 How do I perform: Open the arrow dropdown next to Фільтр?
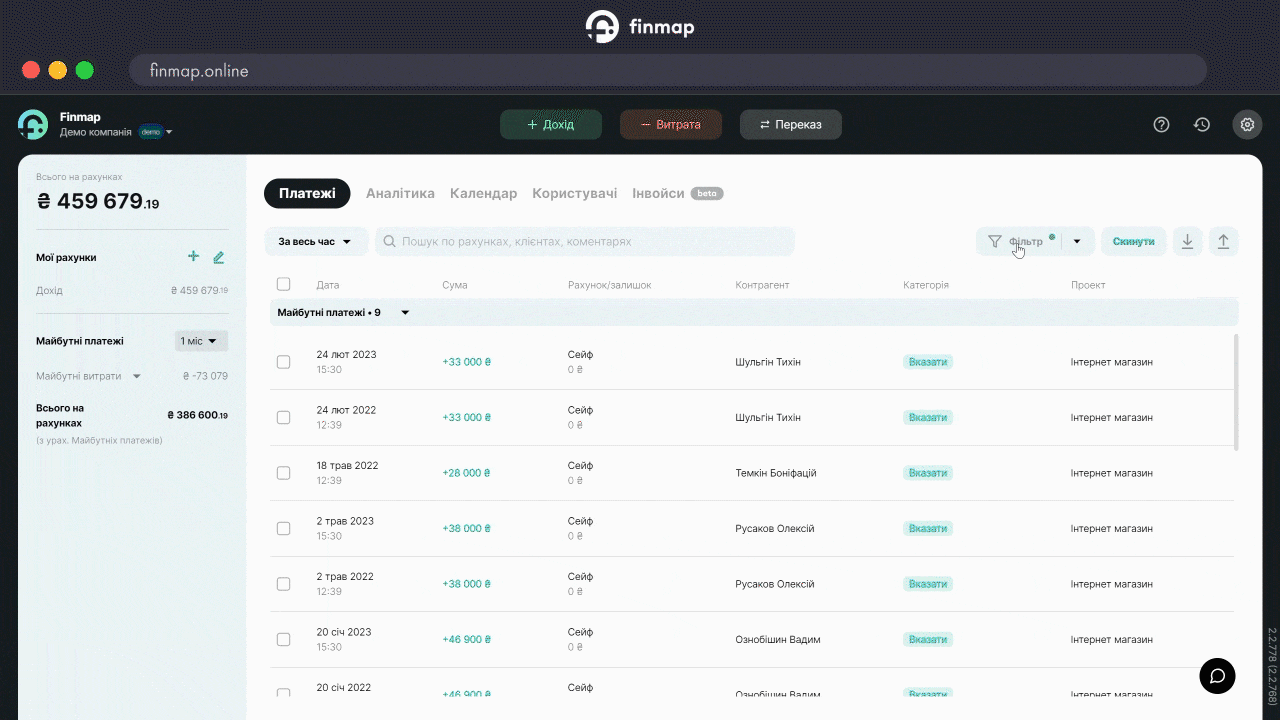(1077, 241)
